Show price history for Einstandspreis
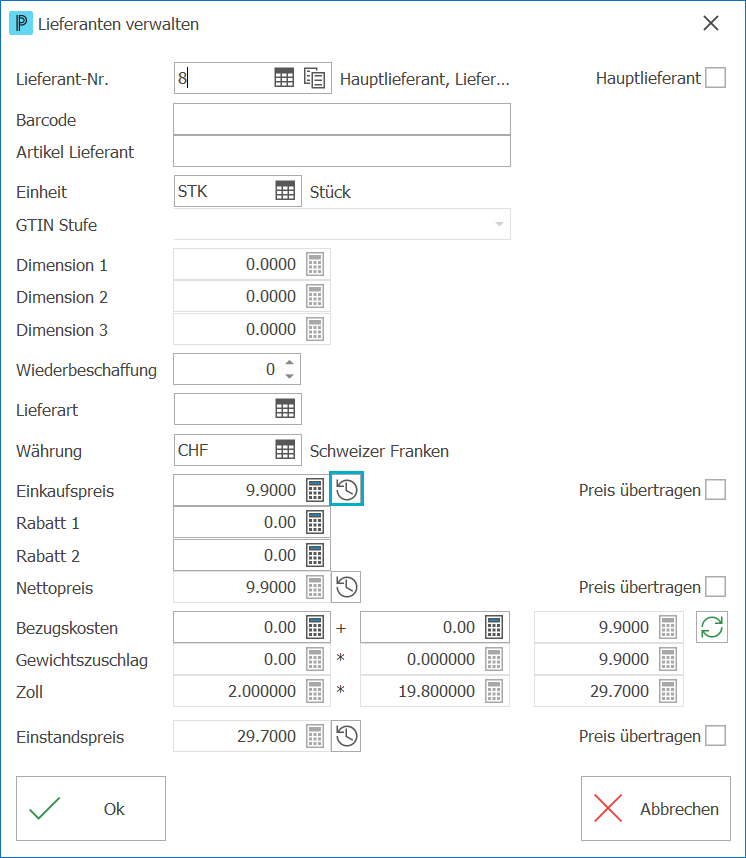Image resolution: width=746 pixels, height=858 pixels. tap(346, 736)
